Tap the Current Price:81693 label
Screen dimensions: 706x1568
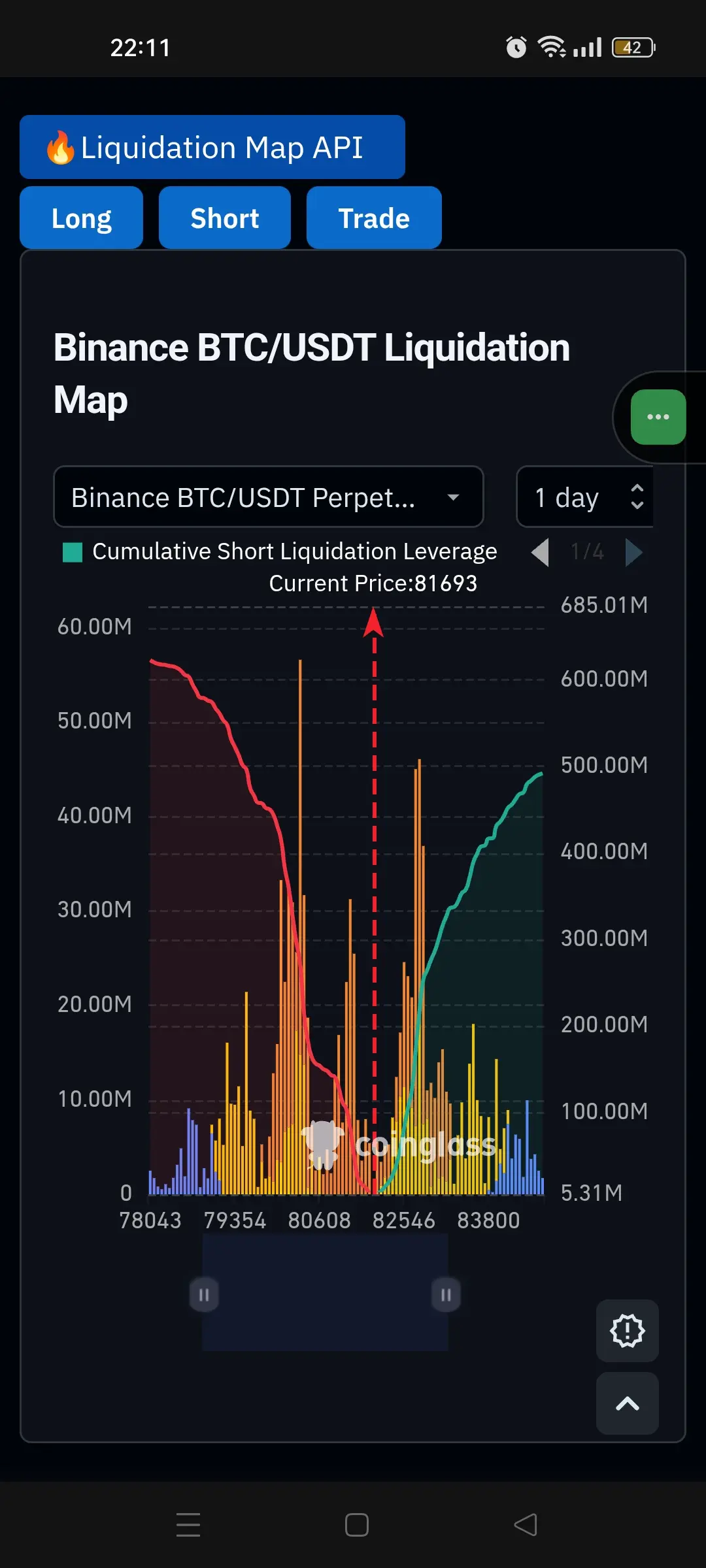[373, 583]
